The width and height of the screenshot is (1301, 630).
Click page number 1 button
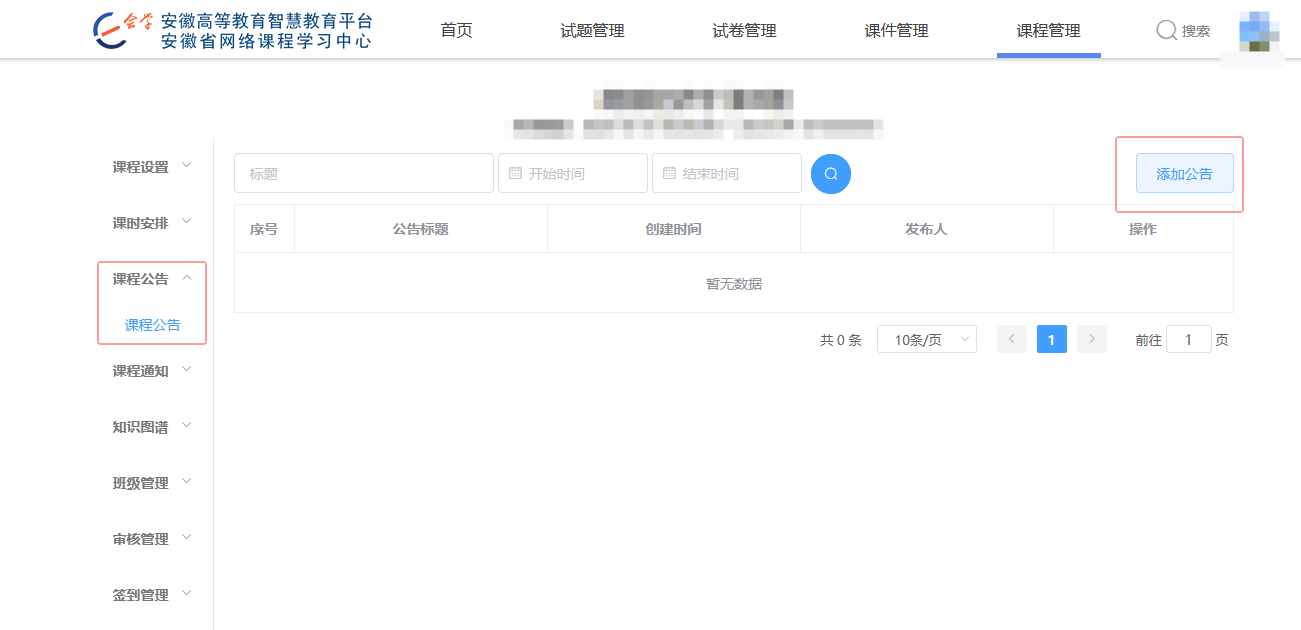point(1051,340)
